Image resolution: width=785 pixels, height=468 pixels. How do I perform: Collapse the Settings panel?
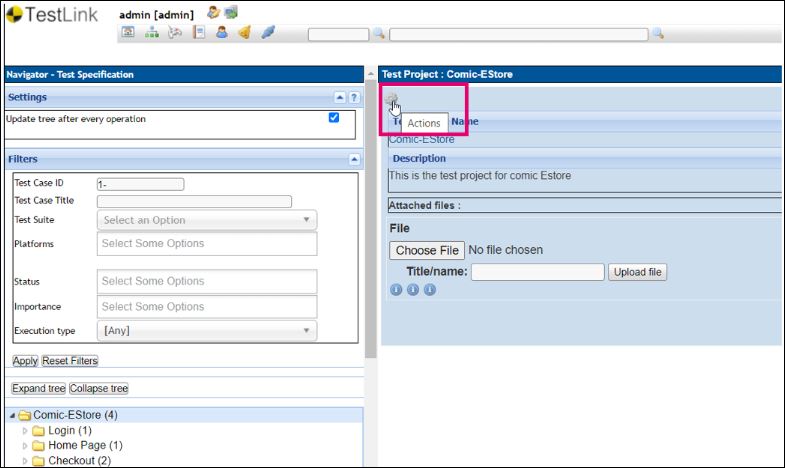click(340, 98)
